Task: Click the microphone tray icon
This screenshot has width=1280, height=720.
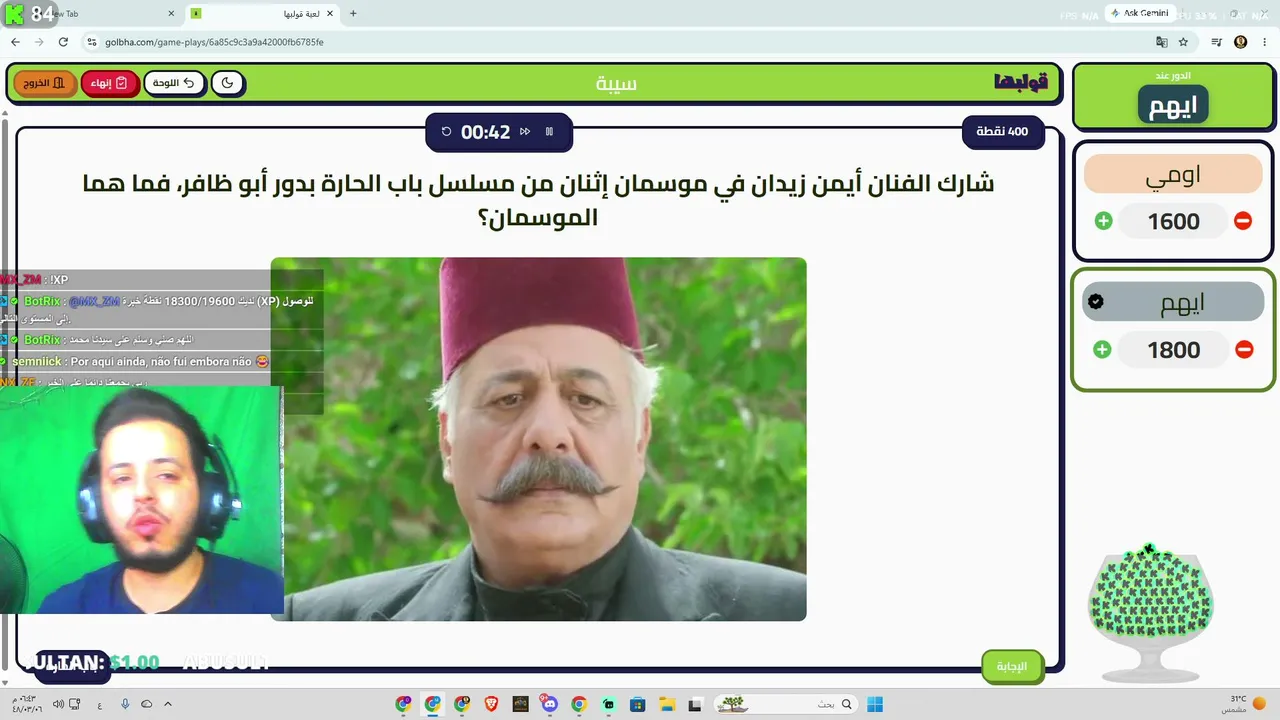Action: click(x=125, y=704)
